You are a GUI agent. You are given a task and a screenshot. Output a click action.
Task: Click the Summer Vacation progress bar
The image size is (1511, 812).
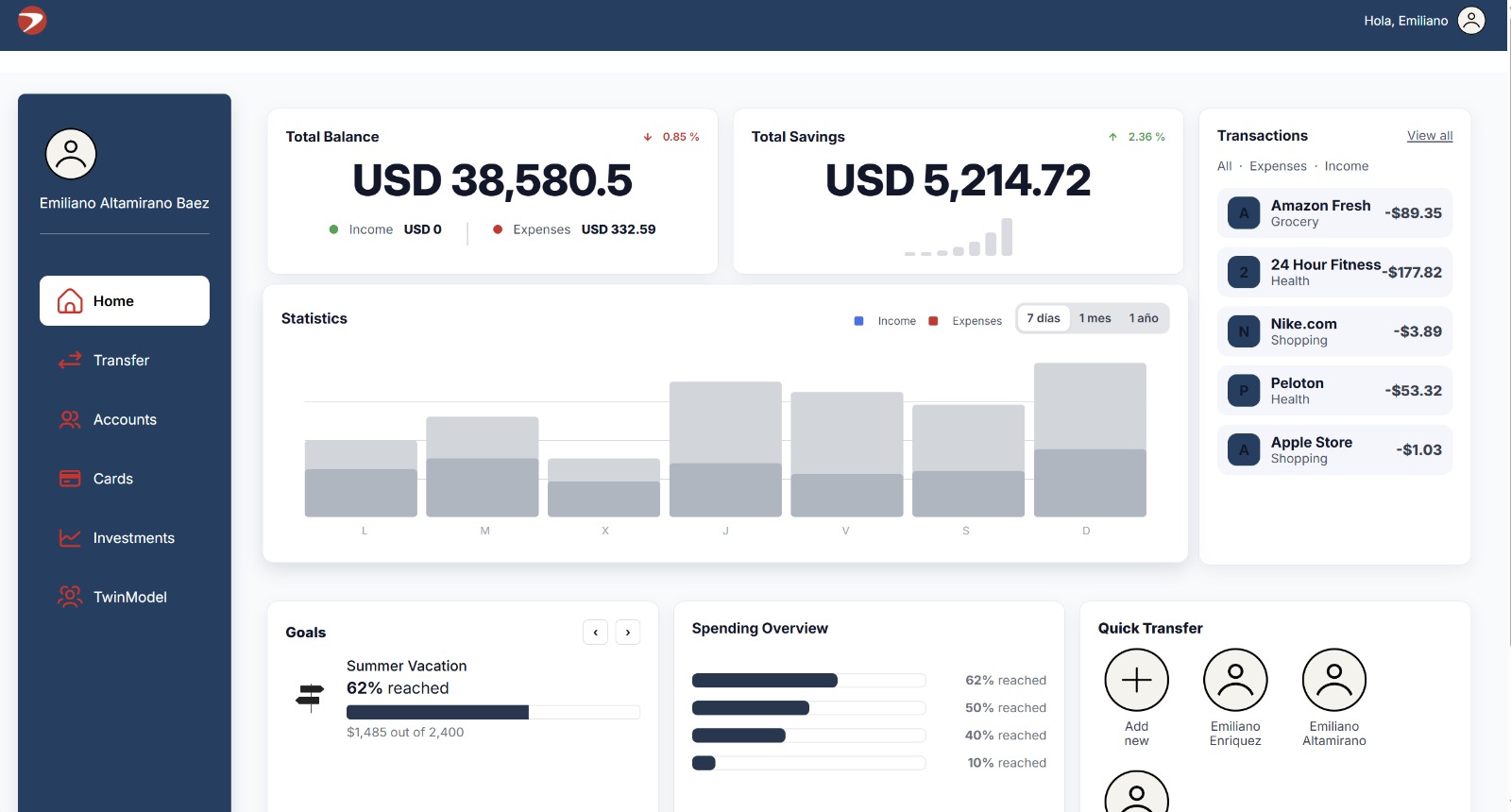493,713
